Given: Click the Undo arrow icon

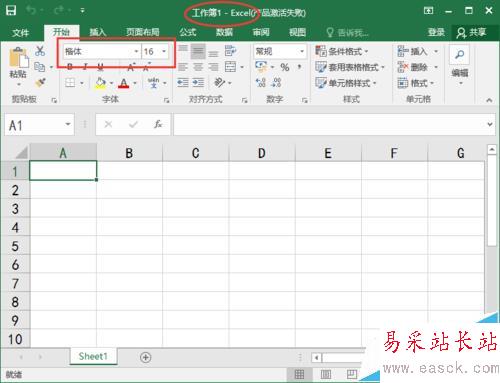Looking at the screenshot, I should click(32, 11).
